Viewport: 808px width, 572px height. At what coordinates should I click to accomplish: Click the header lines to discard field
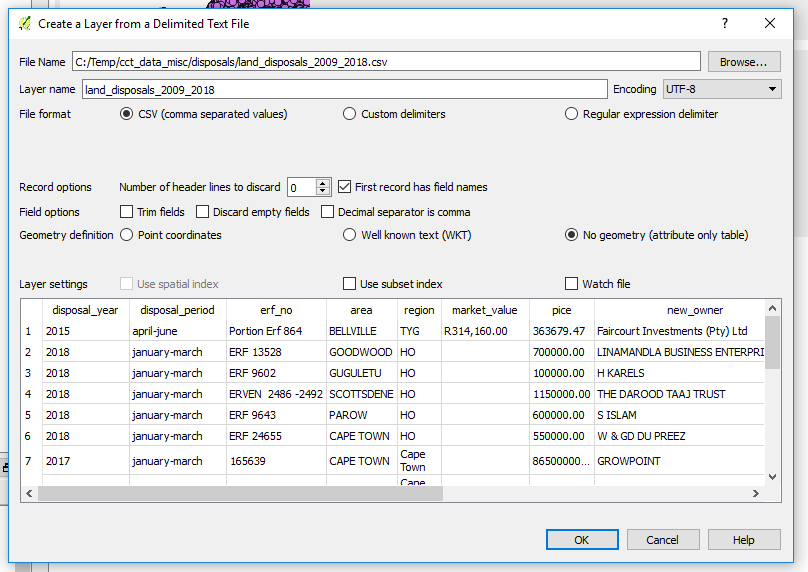(302, 187)
